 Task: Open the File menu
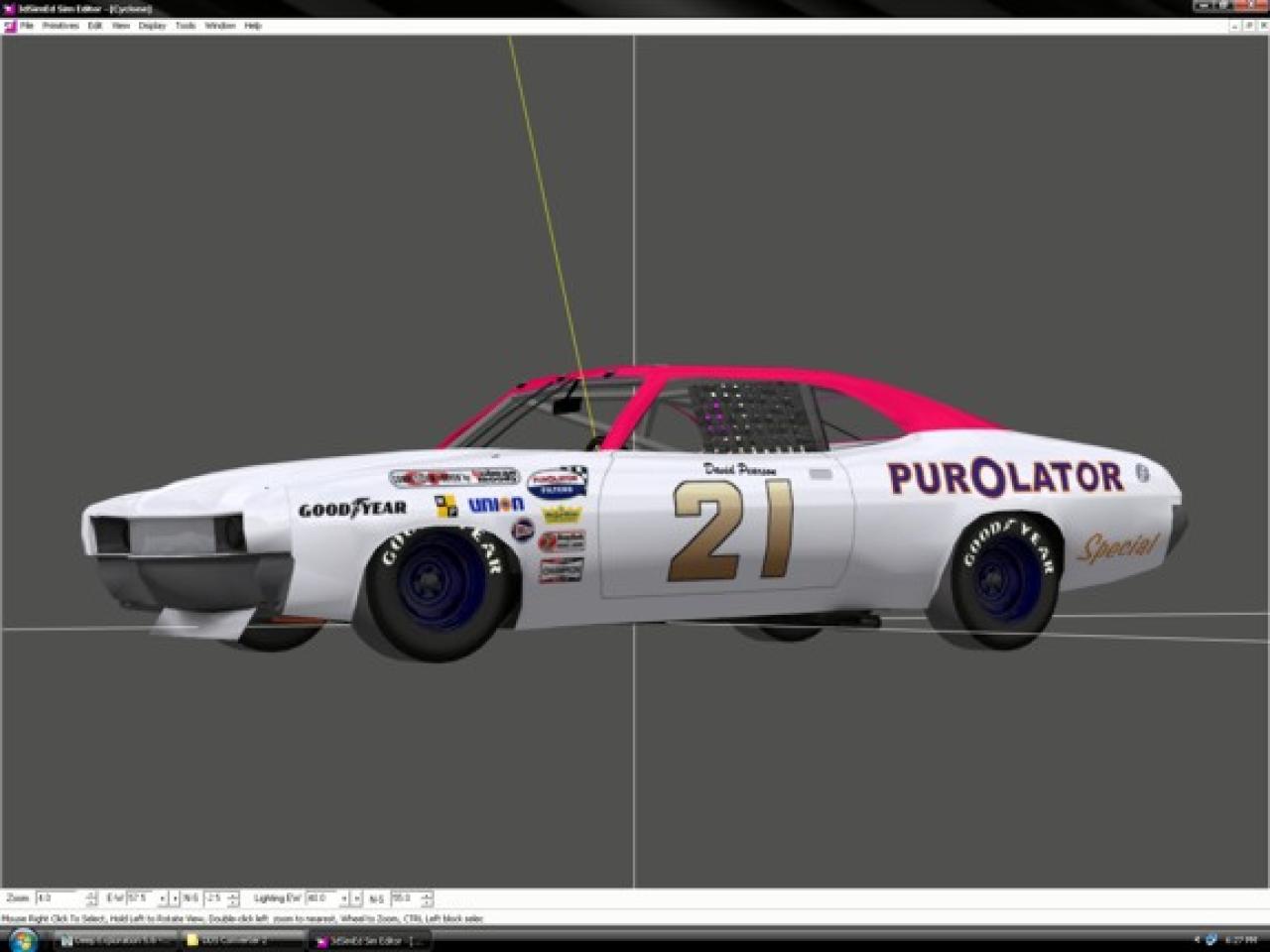pos(27,26)
